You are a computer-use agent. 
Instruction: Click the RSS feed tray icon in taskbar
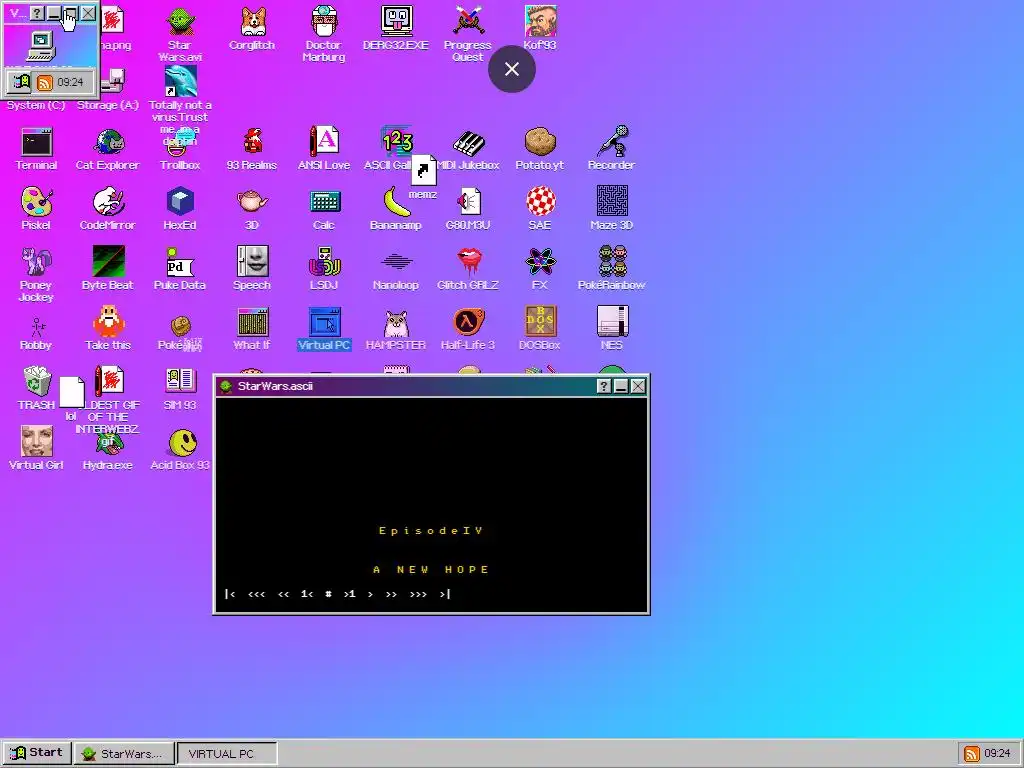coord(971,754)
